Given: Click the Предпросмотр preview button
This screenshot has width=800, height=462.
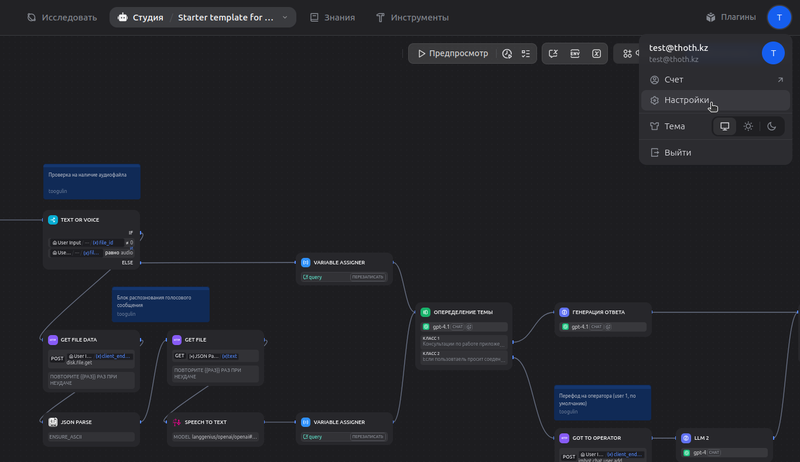Looking at the screenshot, I should [x=453, y=54].
